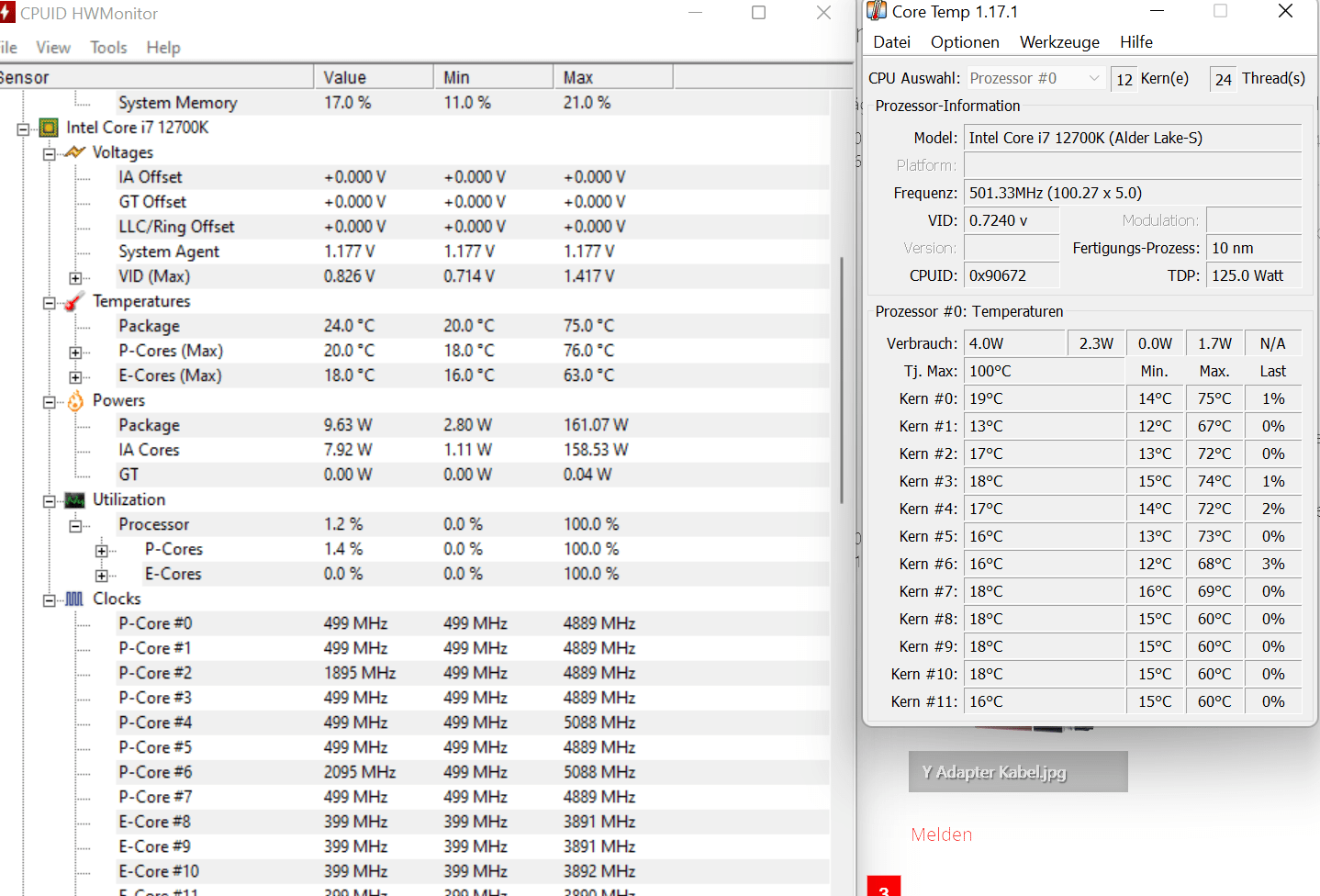
Task: Collapse the Powers tree section
Action: (x=49, y=401)
